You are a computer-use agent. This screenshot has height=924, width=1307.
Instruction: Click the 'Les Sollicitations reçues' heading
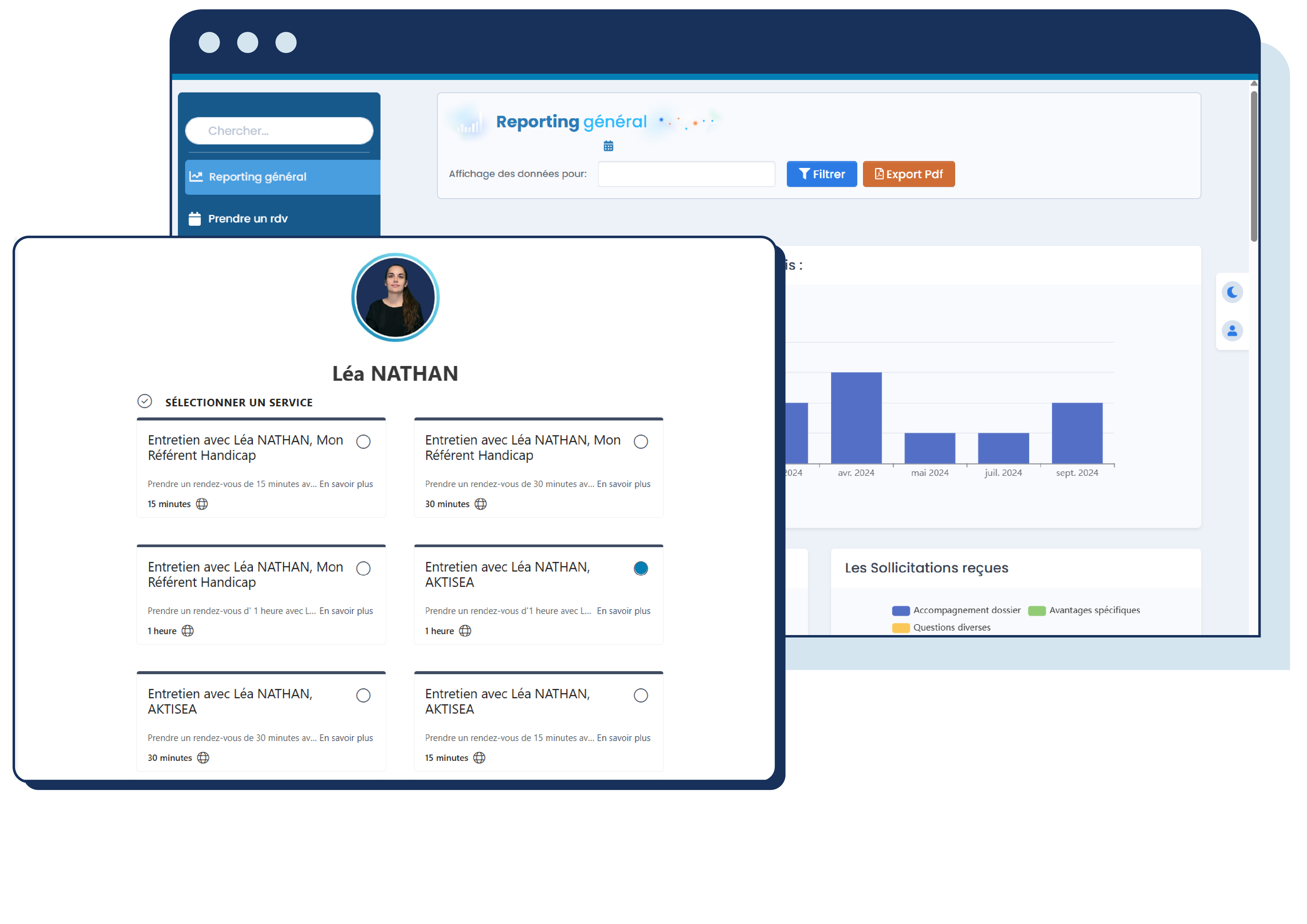926,568
